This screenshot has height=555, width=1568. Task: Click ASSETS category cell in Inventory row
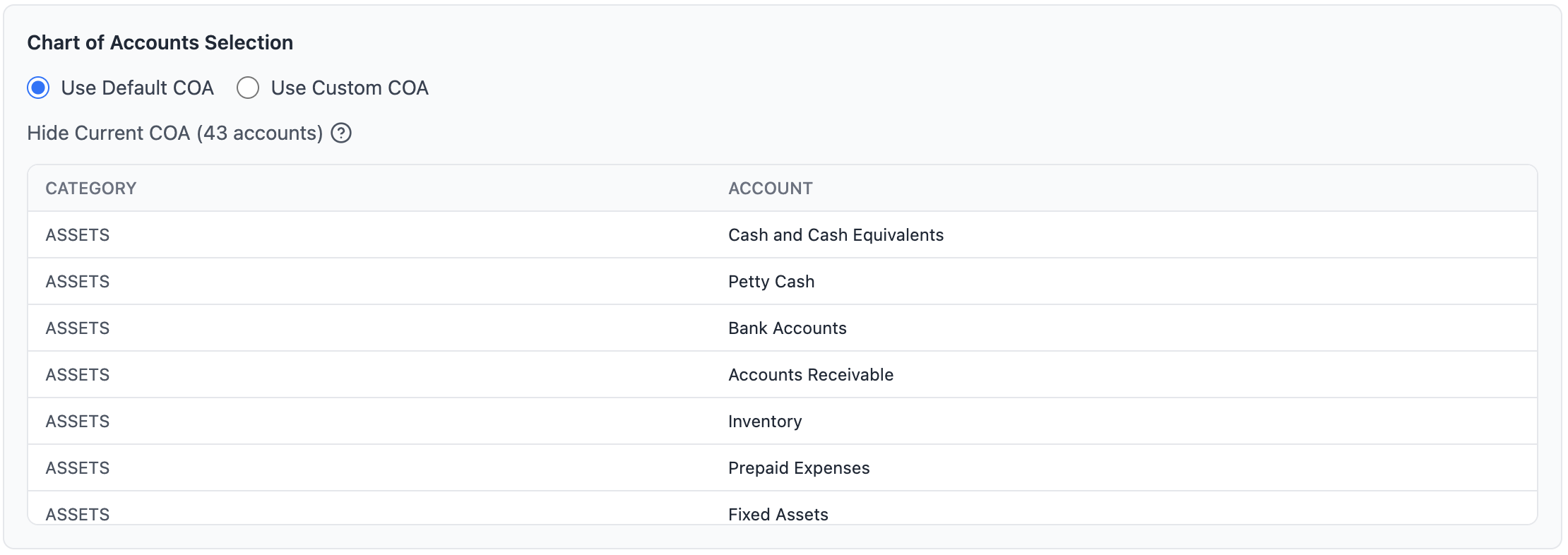pos(78,422)
